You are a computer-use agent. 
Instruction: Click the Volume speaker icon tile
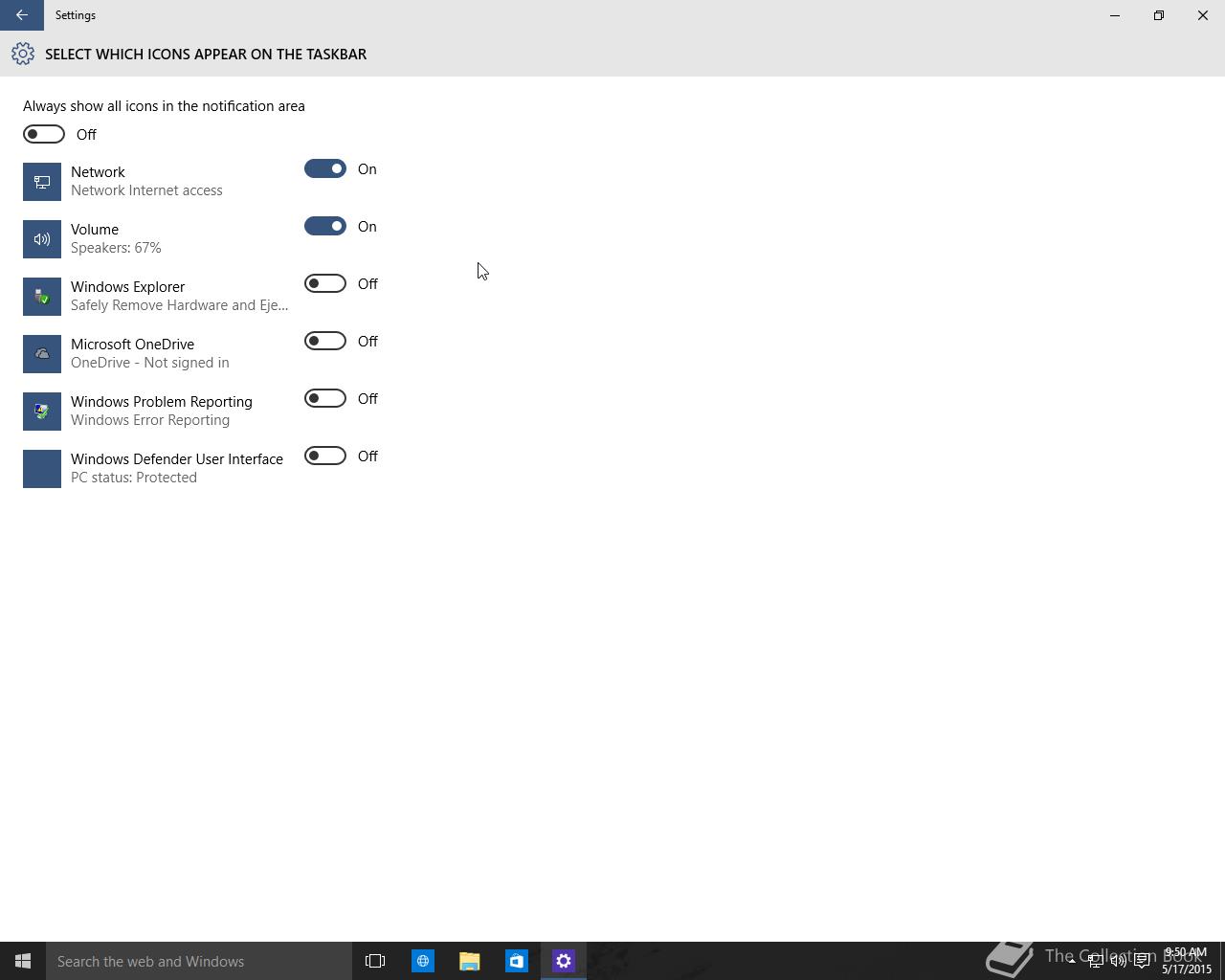pos(42,239)
